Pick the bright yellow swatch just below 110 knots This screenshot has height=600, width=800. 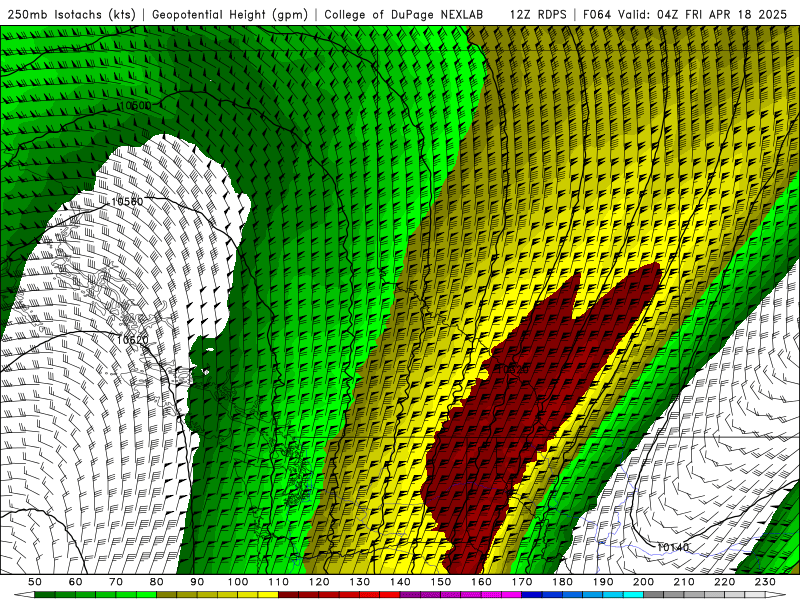click(268, 594)
